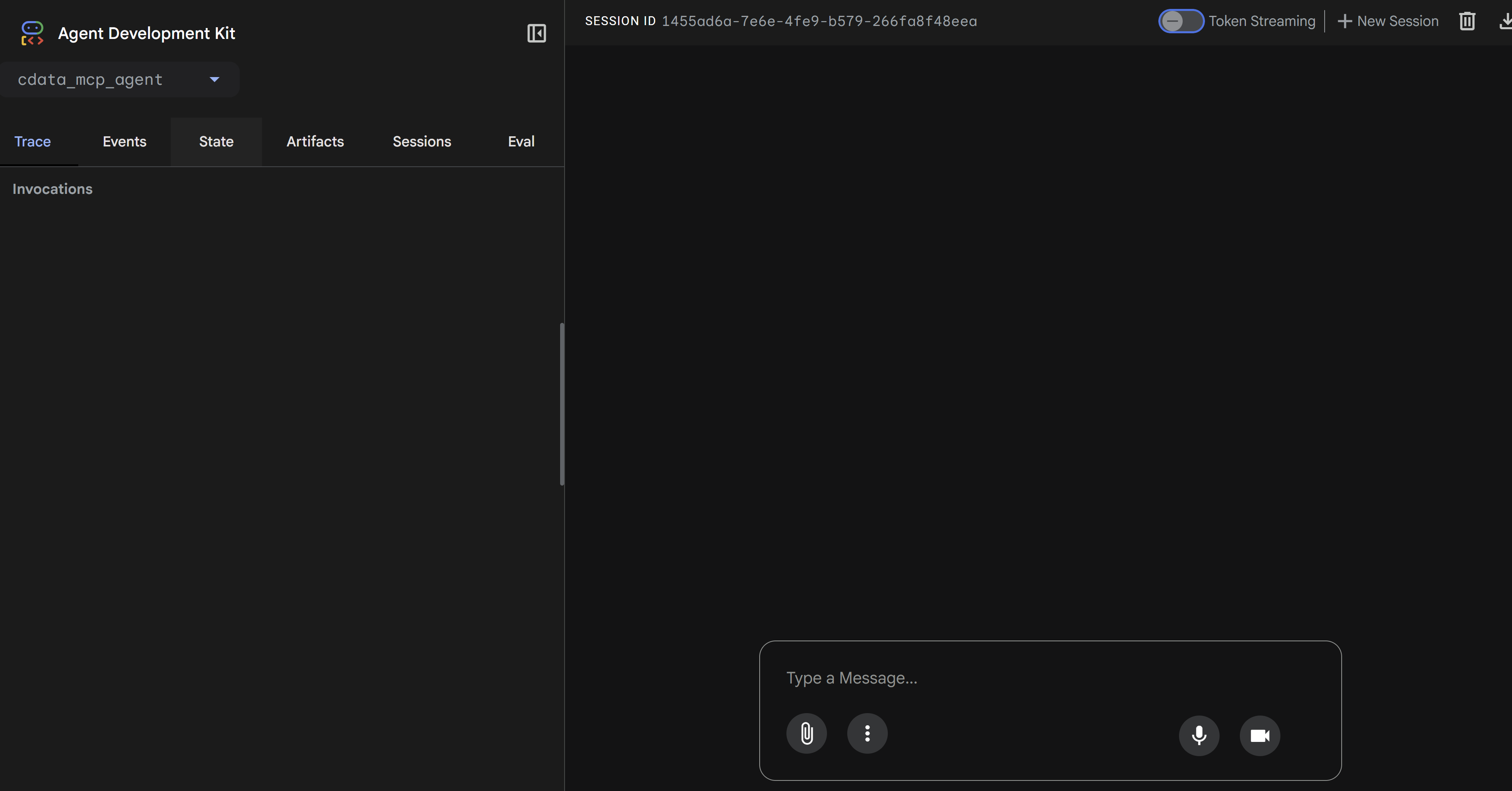The height and width of the screenshot is (791, 1512).
Task: Open the Artifacts tab
Action: tap(315, 142)
